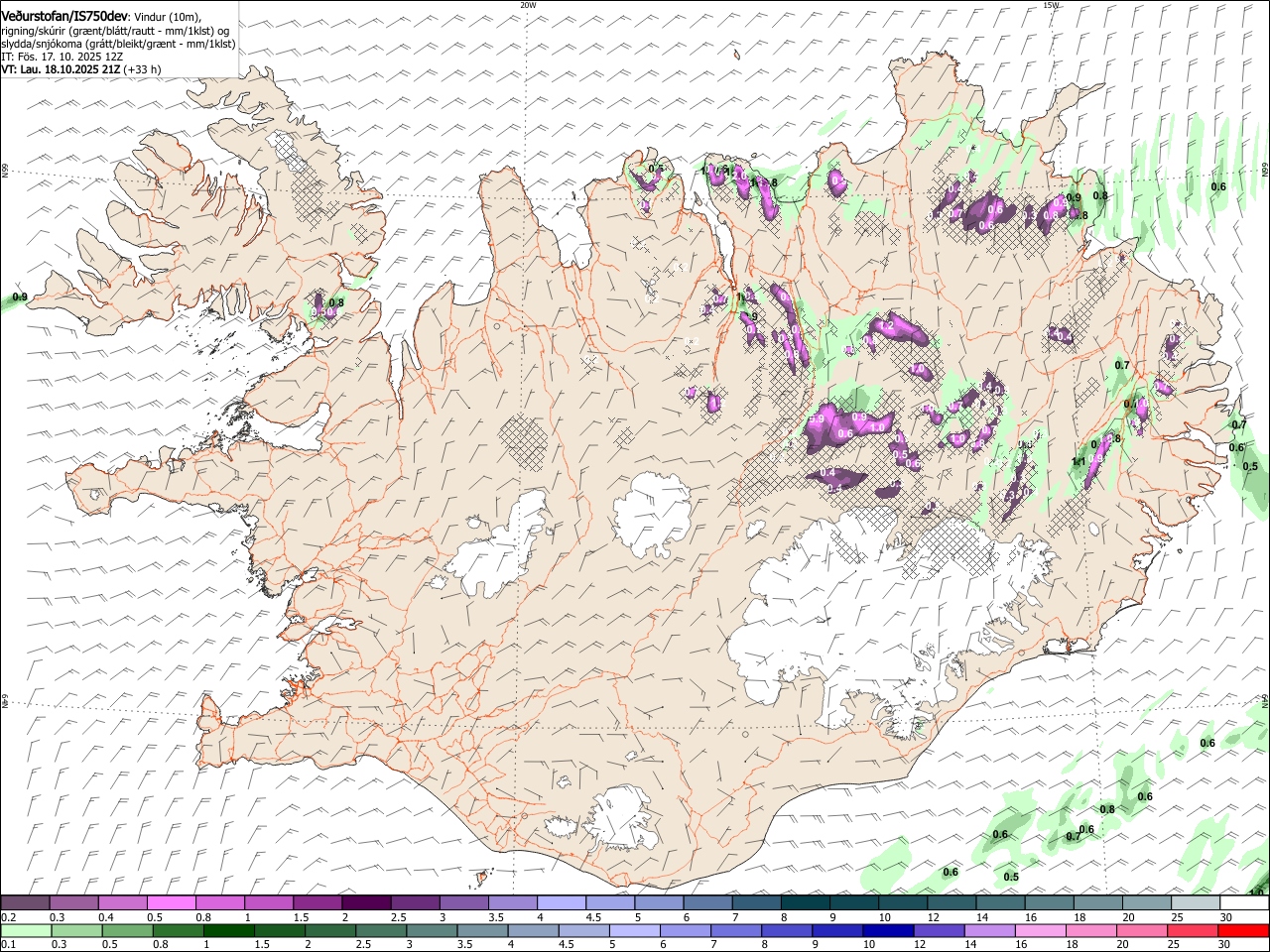The width and height of the screenshot is (1270, 952).
Task: Pick the light lavender 4 snow-scale swatch
Action: point(562,903)
